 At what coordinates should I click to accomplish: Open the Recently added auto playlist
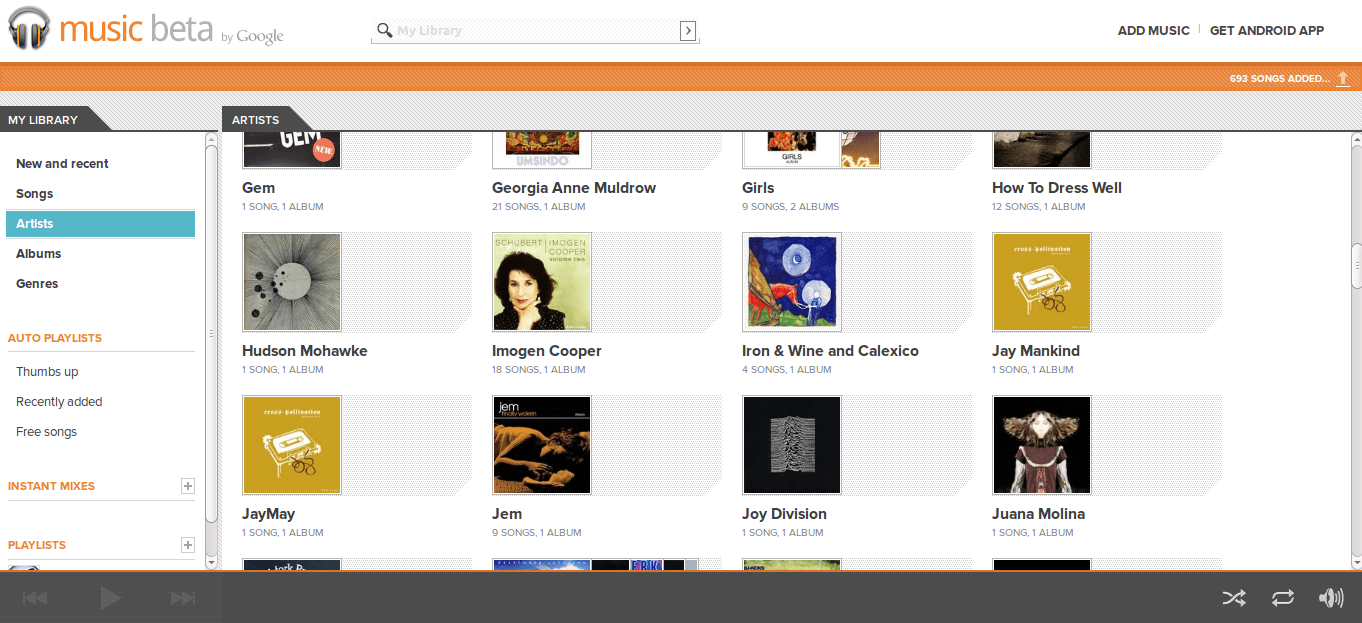point(59,402)
